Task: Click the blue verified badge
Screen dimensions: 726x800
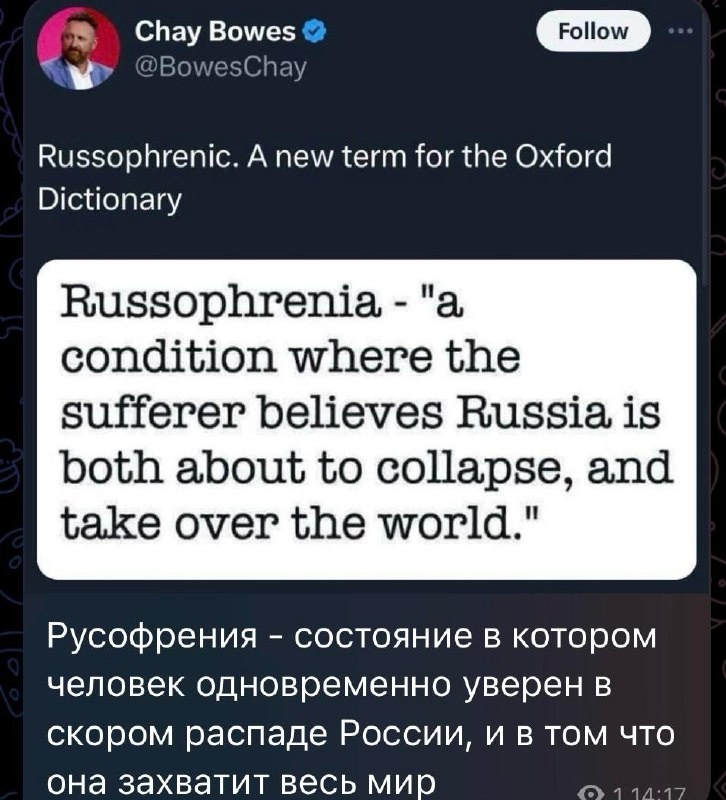Action: click(315, 32)
